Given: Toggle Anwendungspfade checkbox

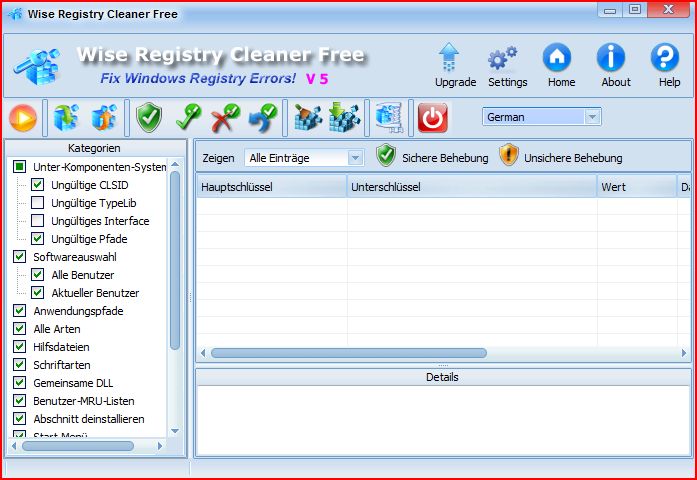Looking at the screenshot, I should click(20, 311).
